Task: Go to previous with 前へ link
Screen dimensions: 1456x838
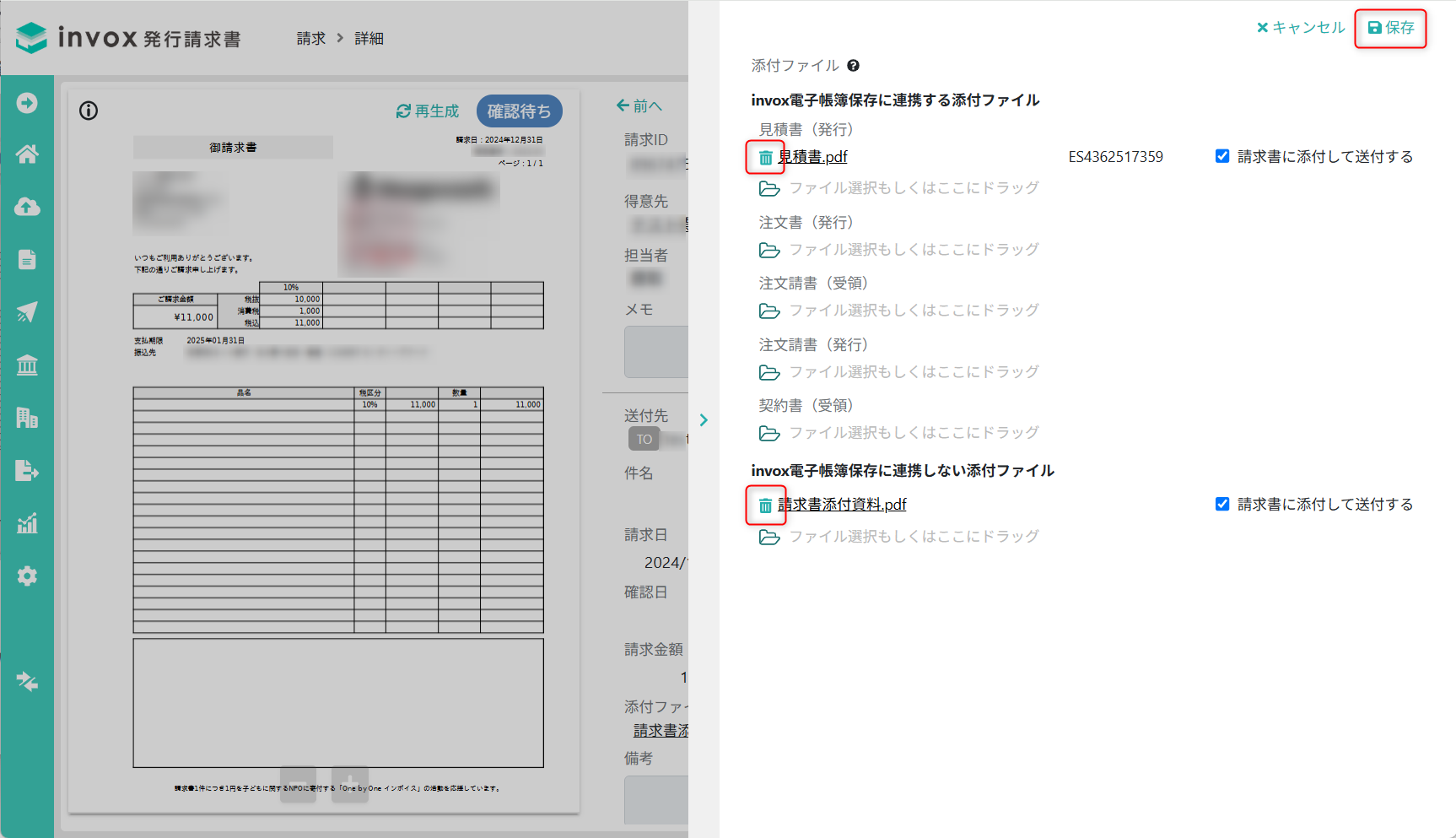Action: coord(639,105)
